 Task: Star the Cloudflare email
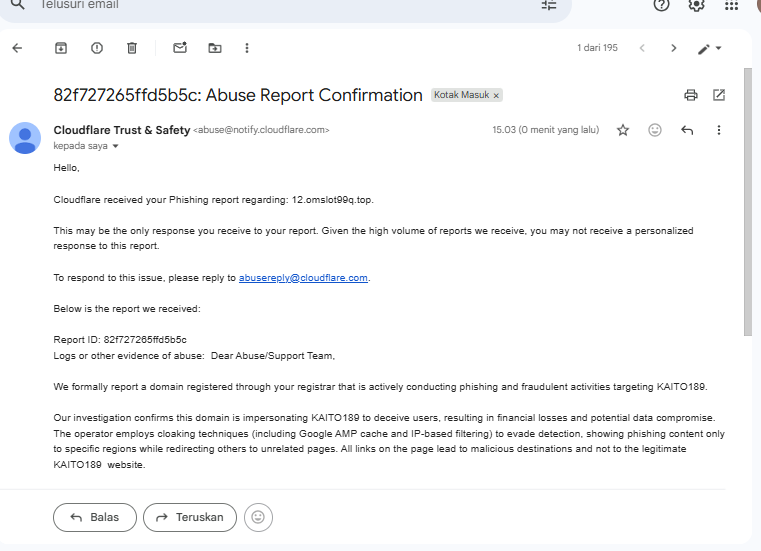[x=623, y=130]
